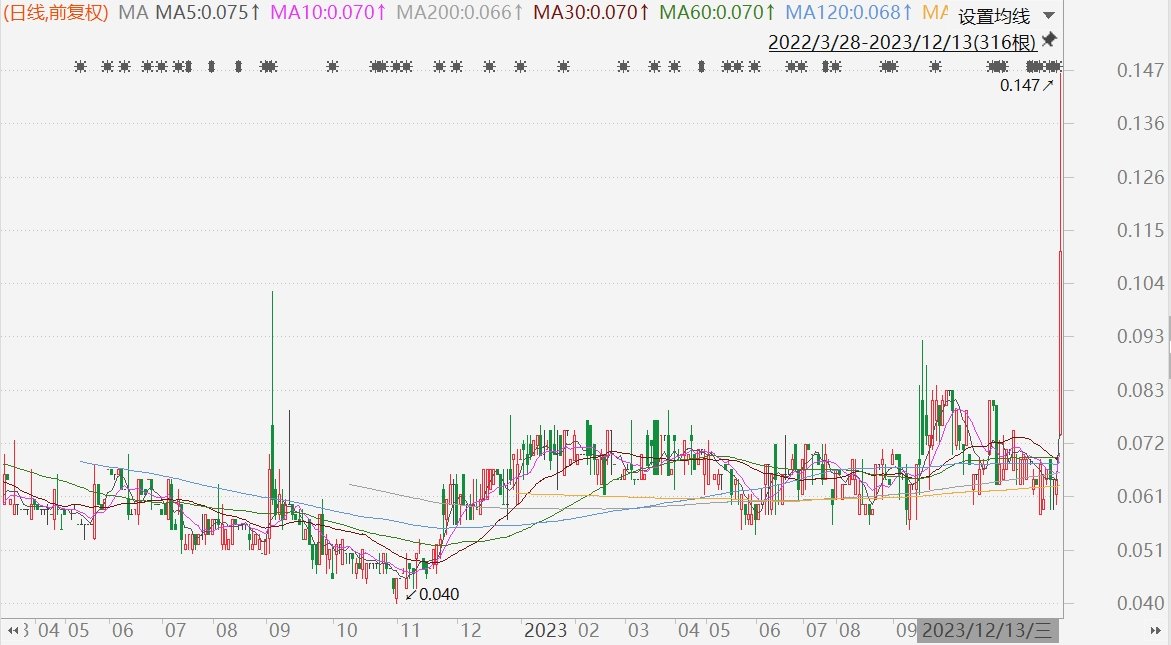The width and height of the screenshot is (1171, 645).
Task: Open the (日线,前复权) period selector
Action: click(57, 13)
